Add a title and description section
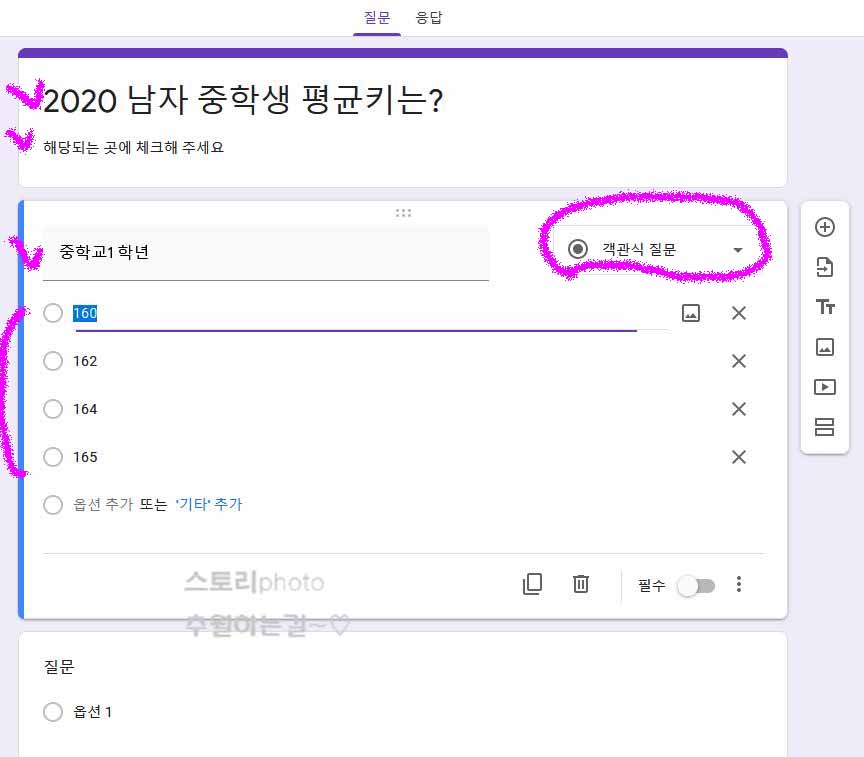The image size is (864, 757). [x=825, y=306]
